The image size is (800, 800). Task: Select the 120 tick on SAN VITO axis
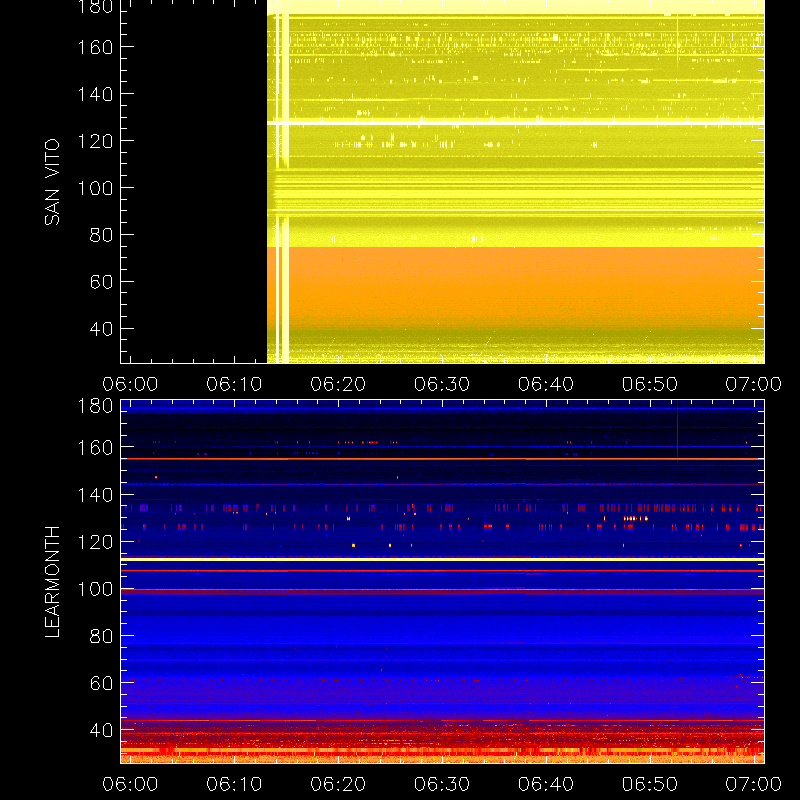[95, 141]
